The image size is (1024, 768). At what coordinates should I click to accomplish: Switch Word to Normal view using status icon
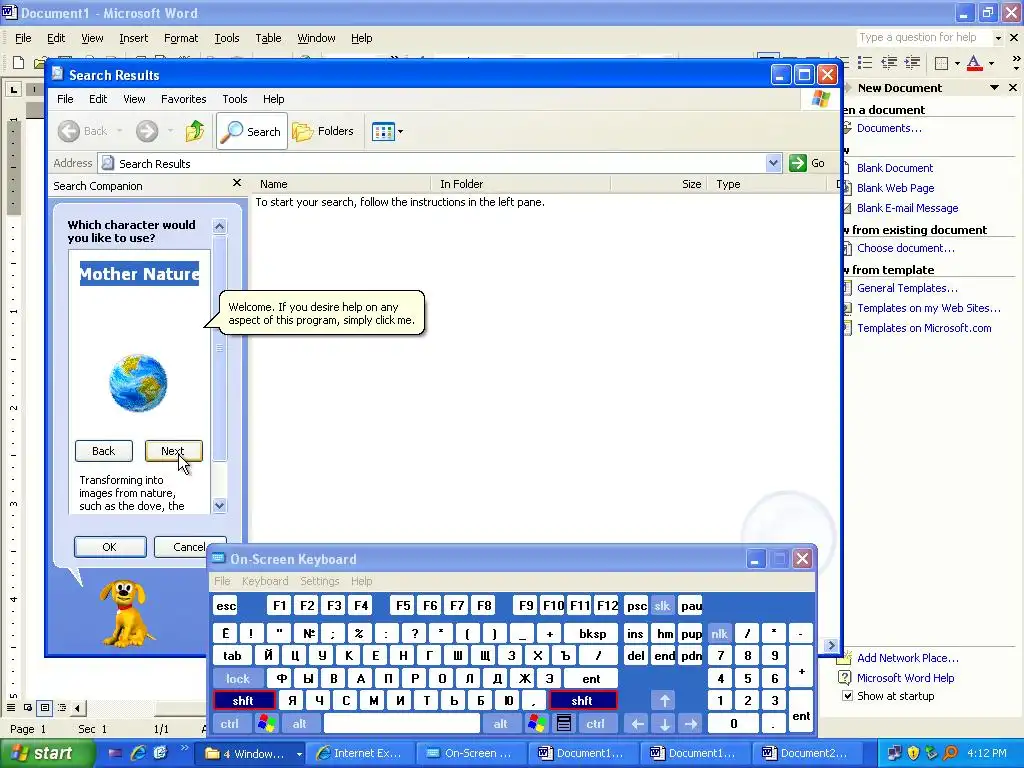[11, 707]
